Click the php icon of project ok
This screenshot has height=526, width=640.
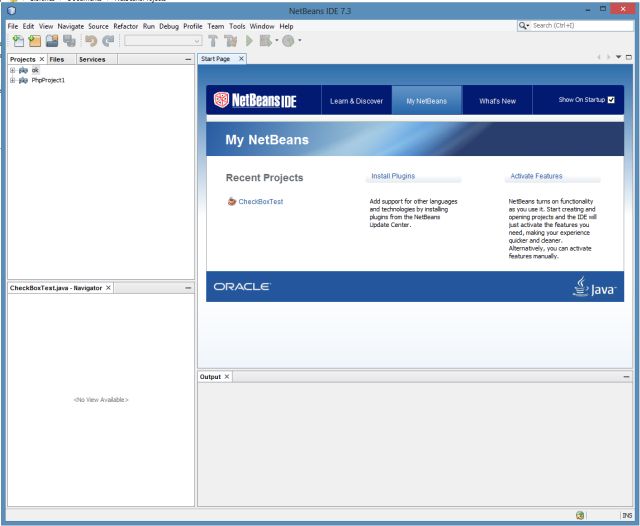click(x=23, y=70)
